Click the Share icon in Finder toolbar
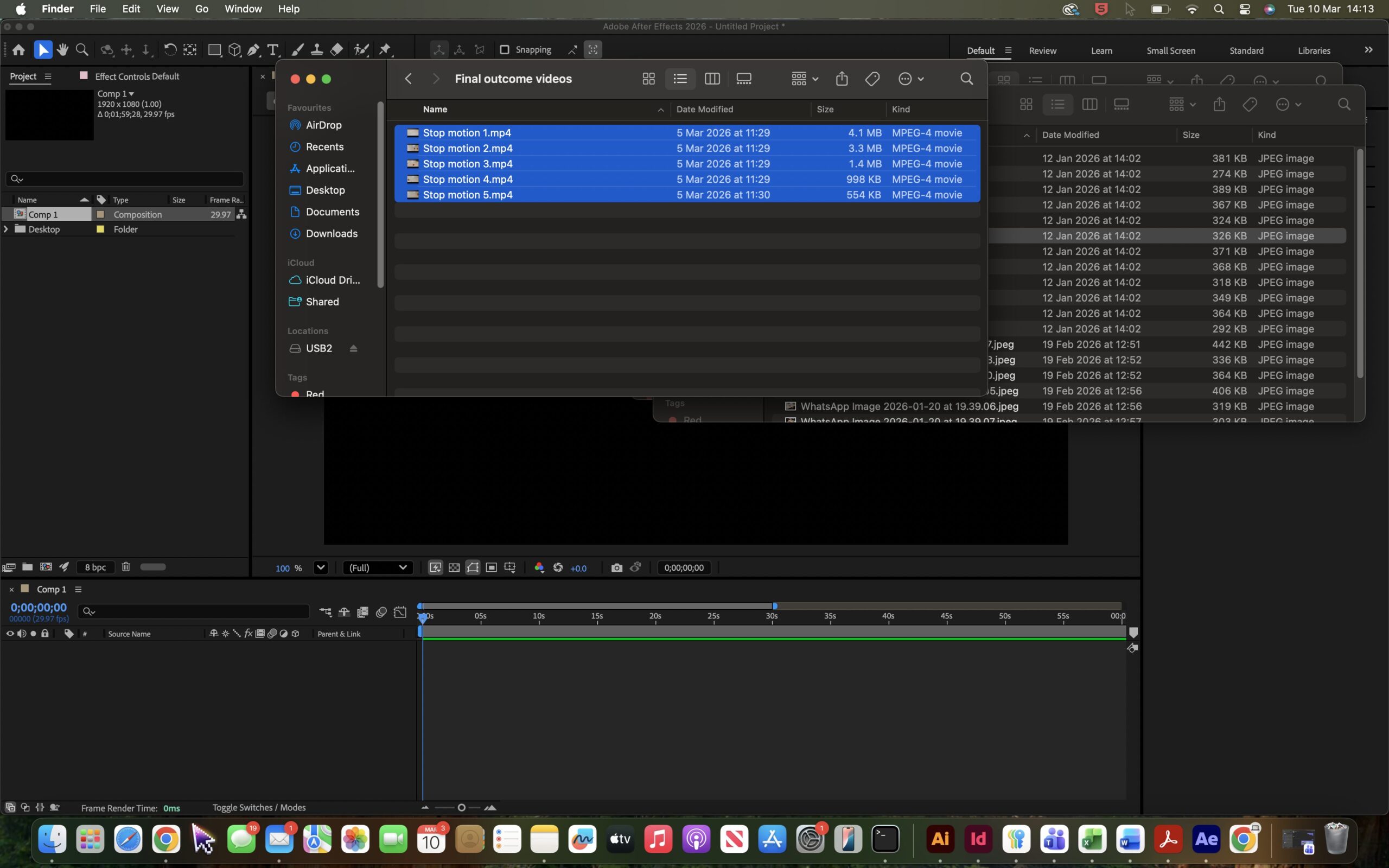The width and height of the screenshot is (1389, 868). pos(842,79)
